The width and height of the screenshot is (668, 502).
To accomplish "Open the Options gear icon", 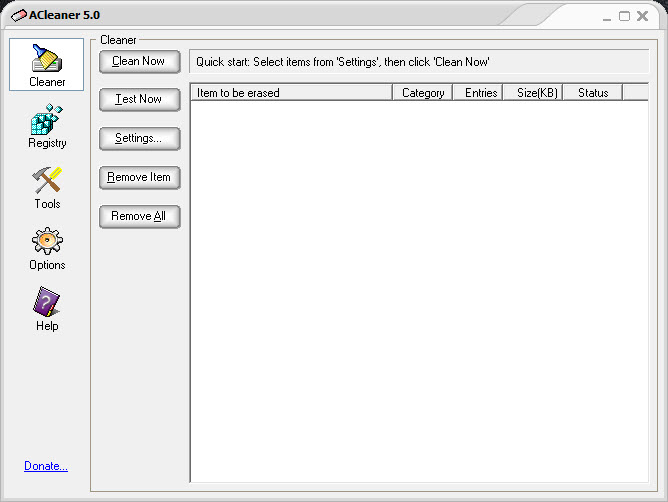I will pyautogui.click(x=47, y=241).
